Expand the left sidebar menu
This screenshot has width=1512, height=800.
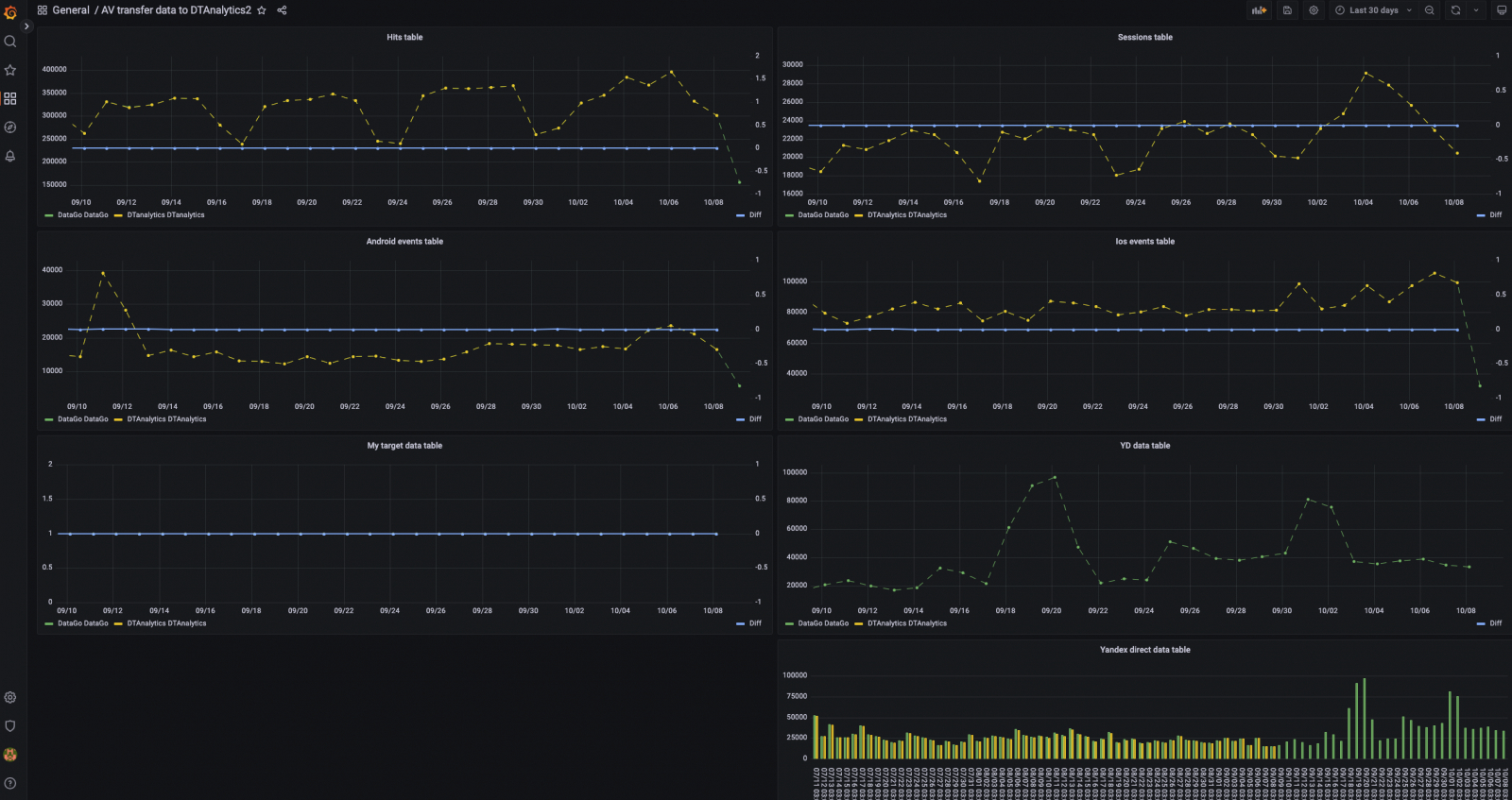[26, 27]
